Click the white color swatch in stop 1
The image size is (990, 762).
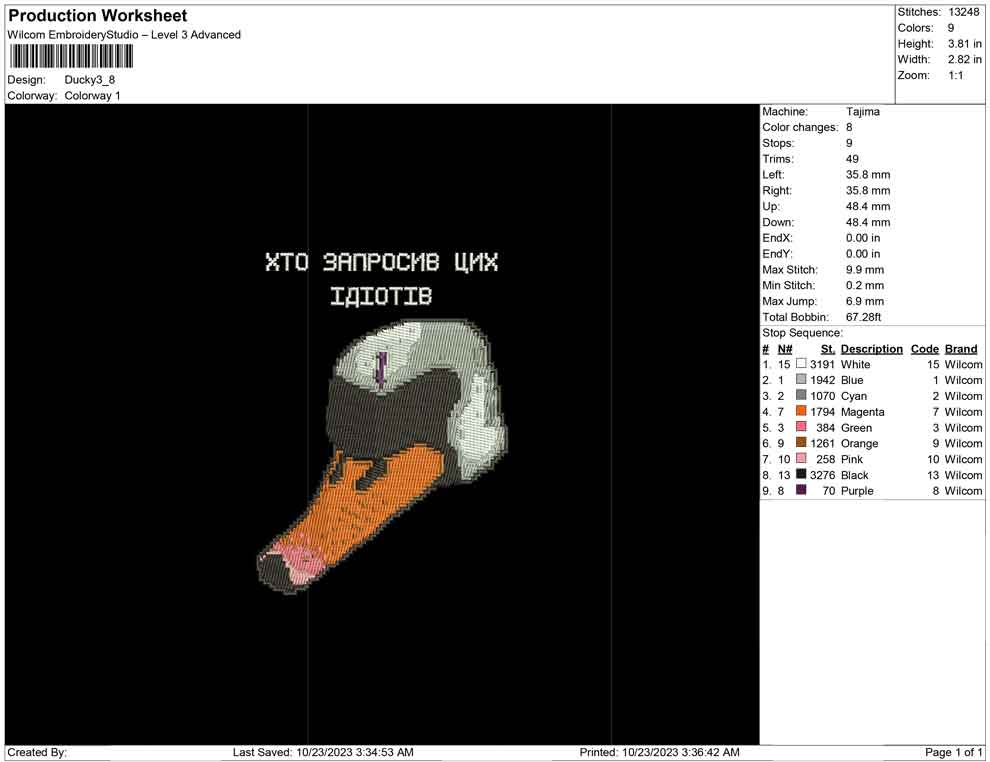801,365
